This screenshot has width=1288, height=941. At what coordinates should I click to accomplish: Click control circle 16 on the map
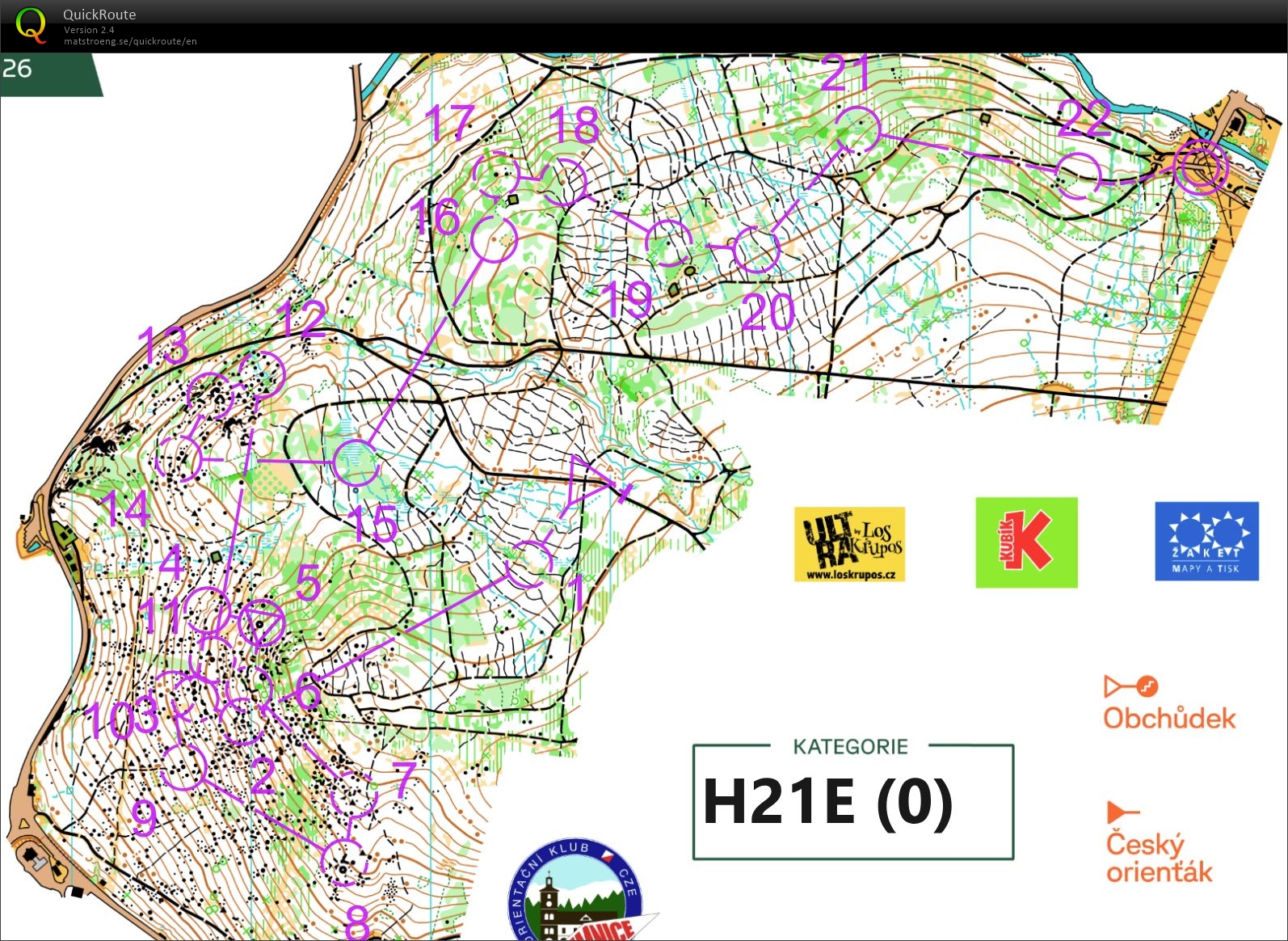(494, 239)
